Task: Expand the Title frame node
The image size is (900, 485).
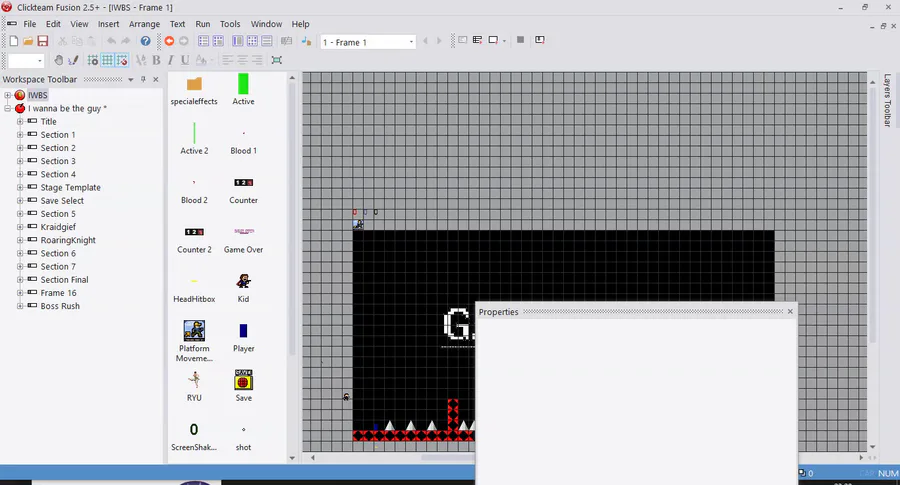Action: (20, 122)
